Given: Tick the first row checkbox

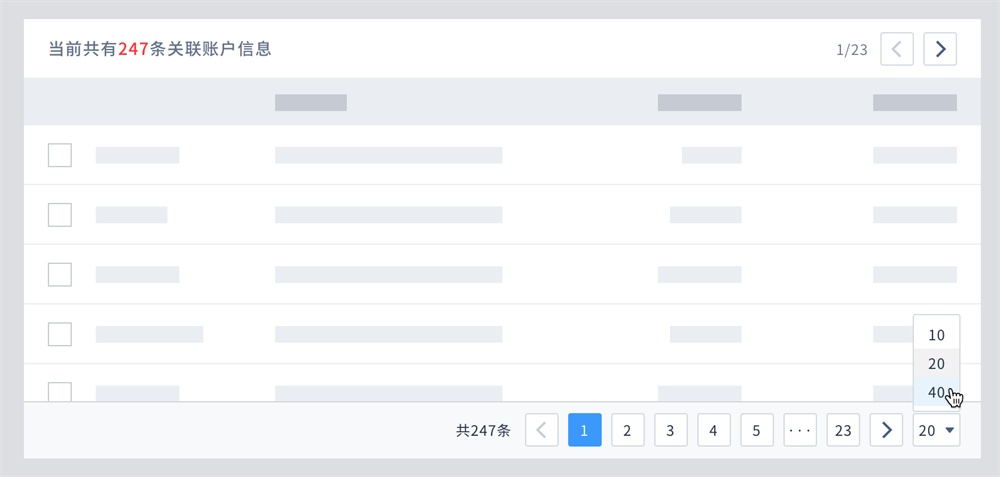Looking at the screenshot, I should click(x=60, y=155).
